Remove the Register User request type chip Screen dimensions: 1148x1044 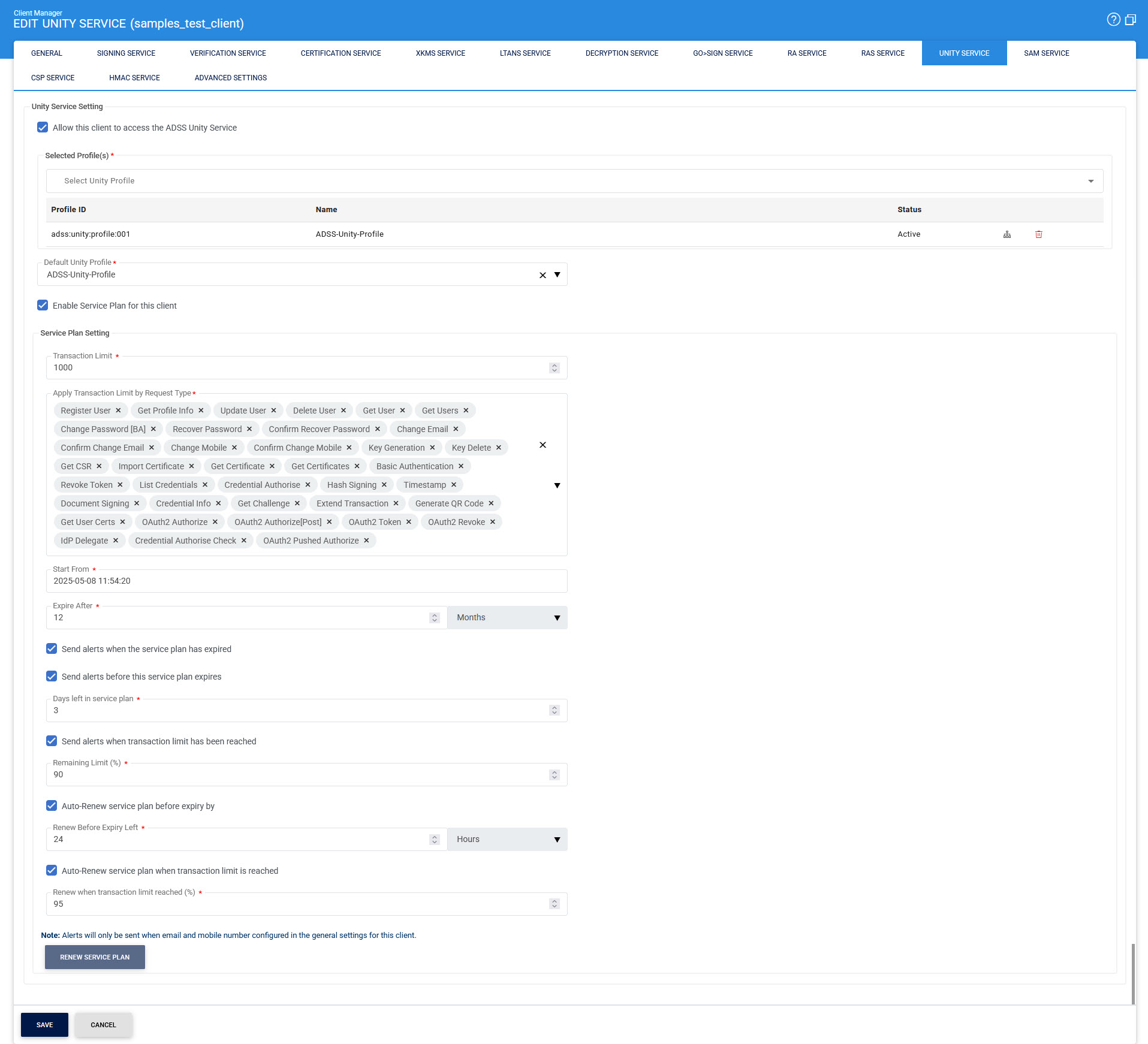point(118,411)
